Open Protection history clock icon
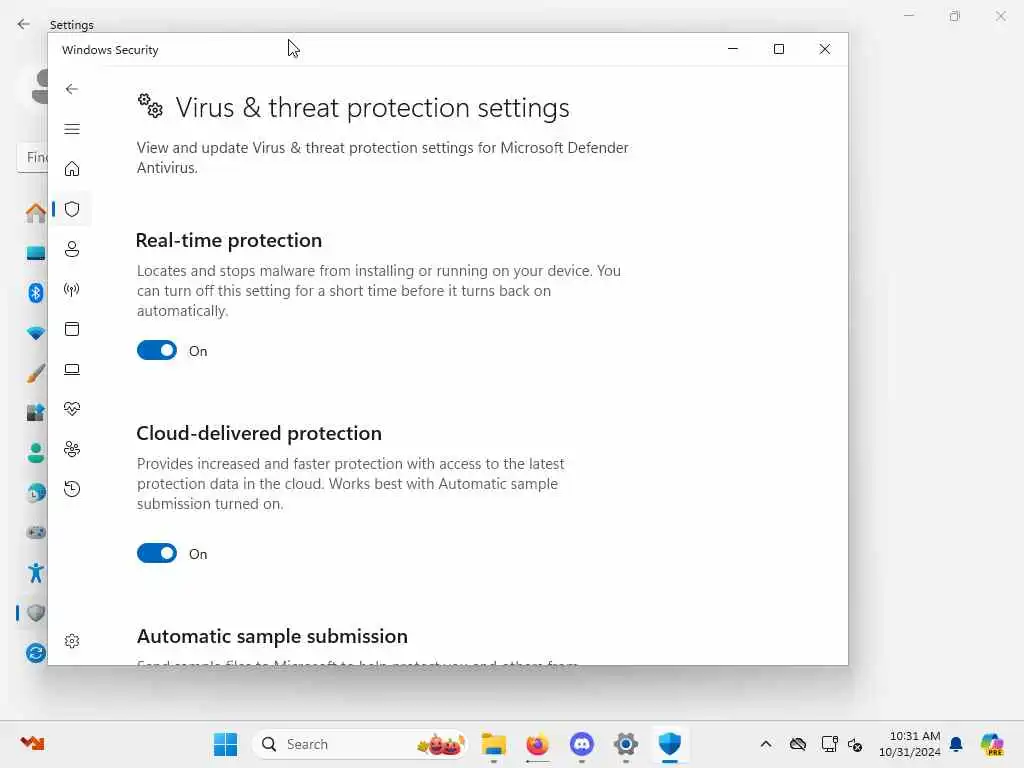The height and width of the screenshot is (768, 1024). click(x=72, y=489)
